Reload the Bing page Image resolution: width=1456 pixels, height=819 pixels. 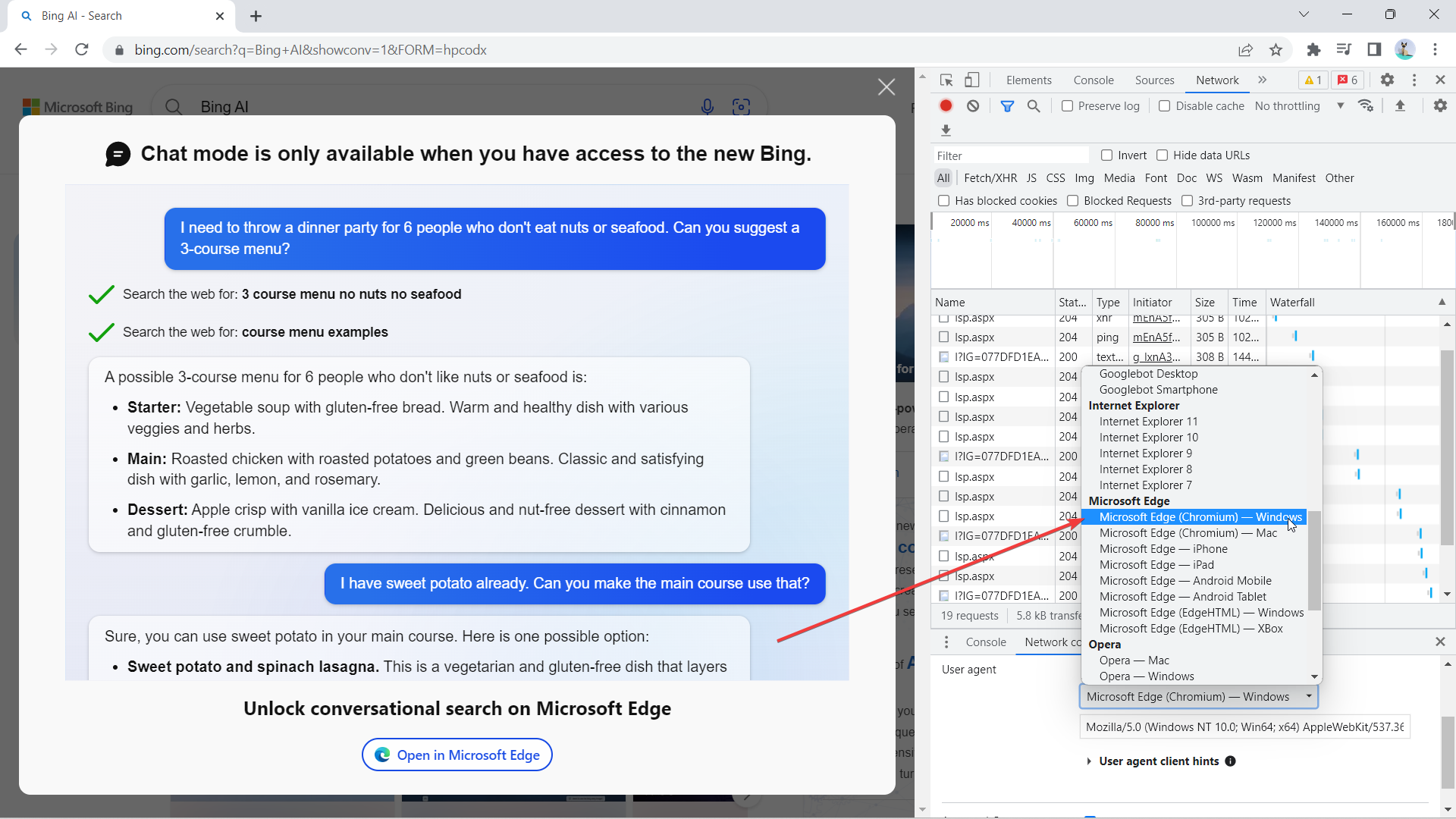click(82, 50)
